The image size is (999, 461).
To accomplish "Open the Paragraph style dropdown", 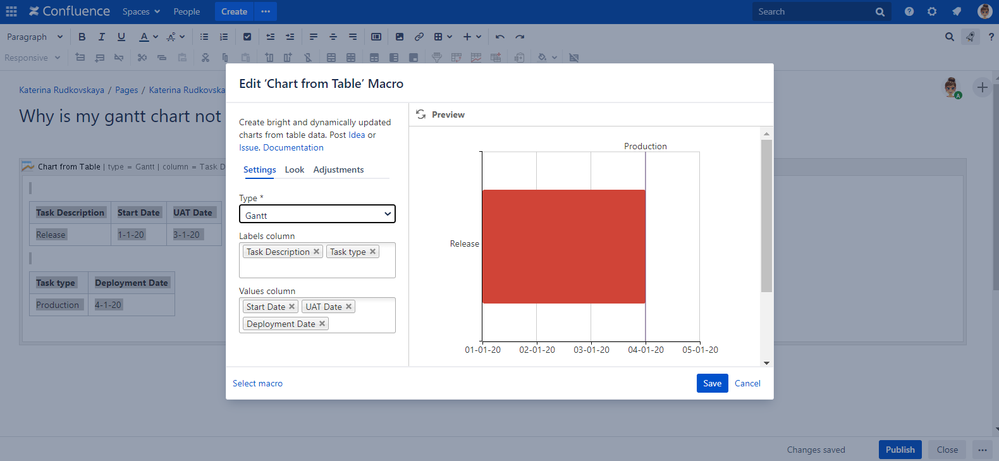I will [x=35, y=37].
